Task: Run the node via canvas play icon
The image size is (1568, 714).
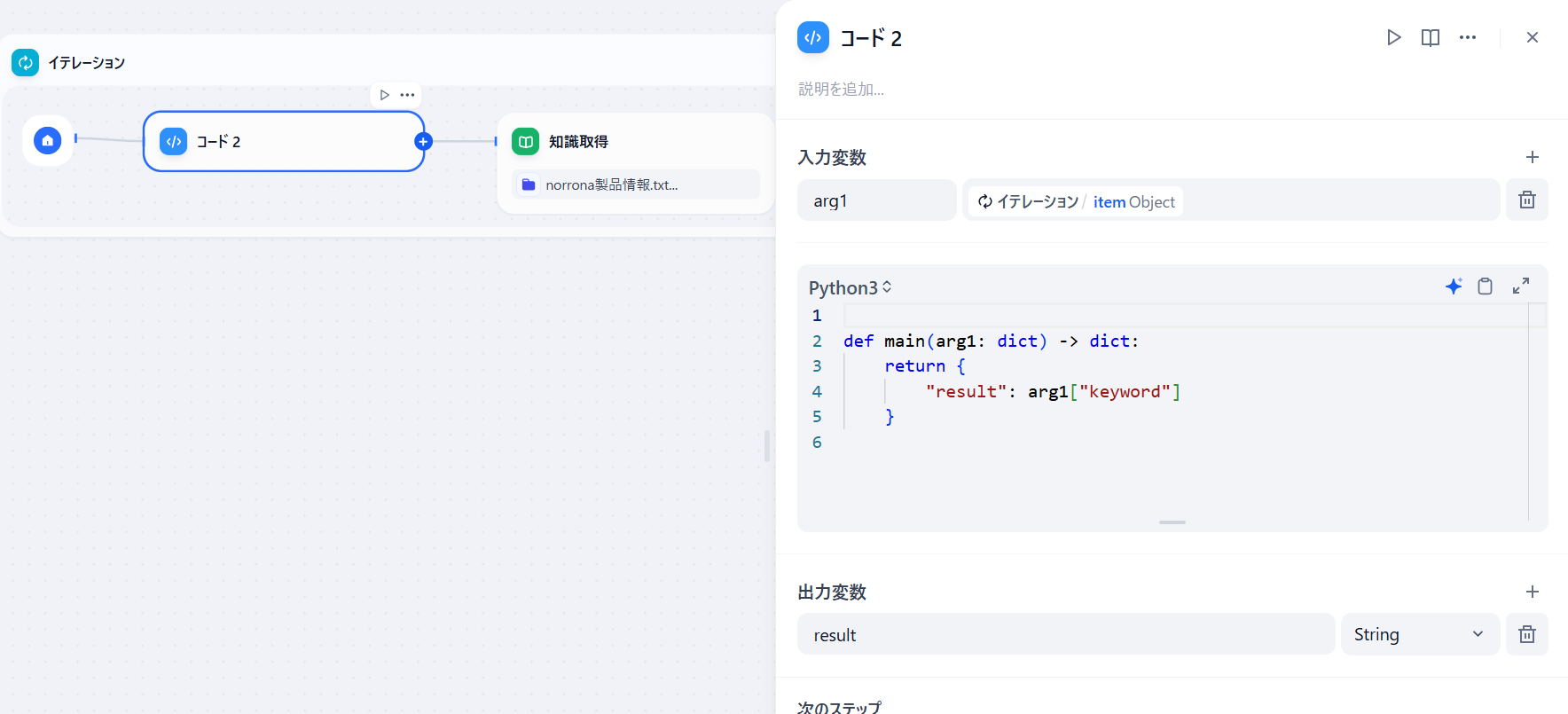Action: click(384, 95)
